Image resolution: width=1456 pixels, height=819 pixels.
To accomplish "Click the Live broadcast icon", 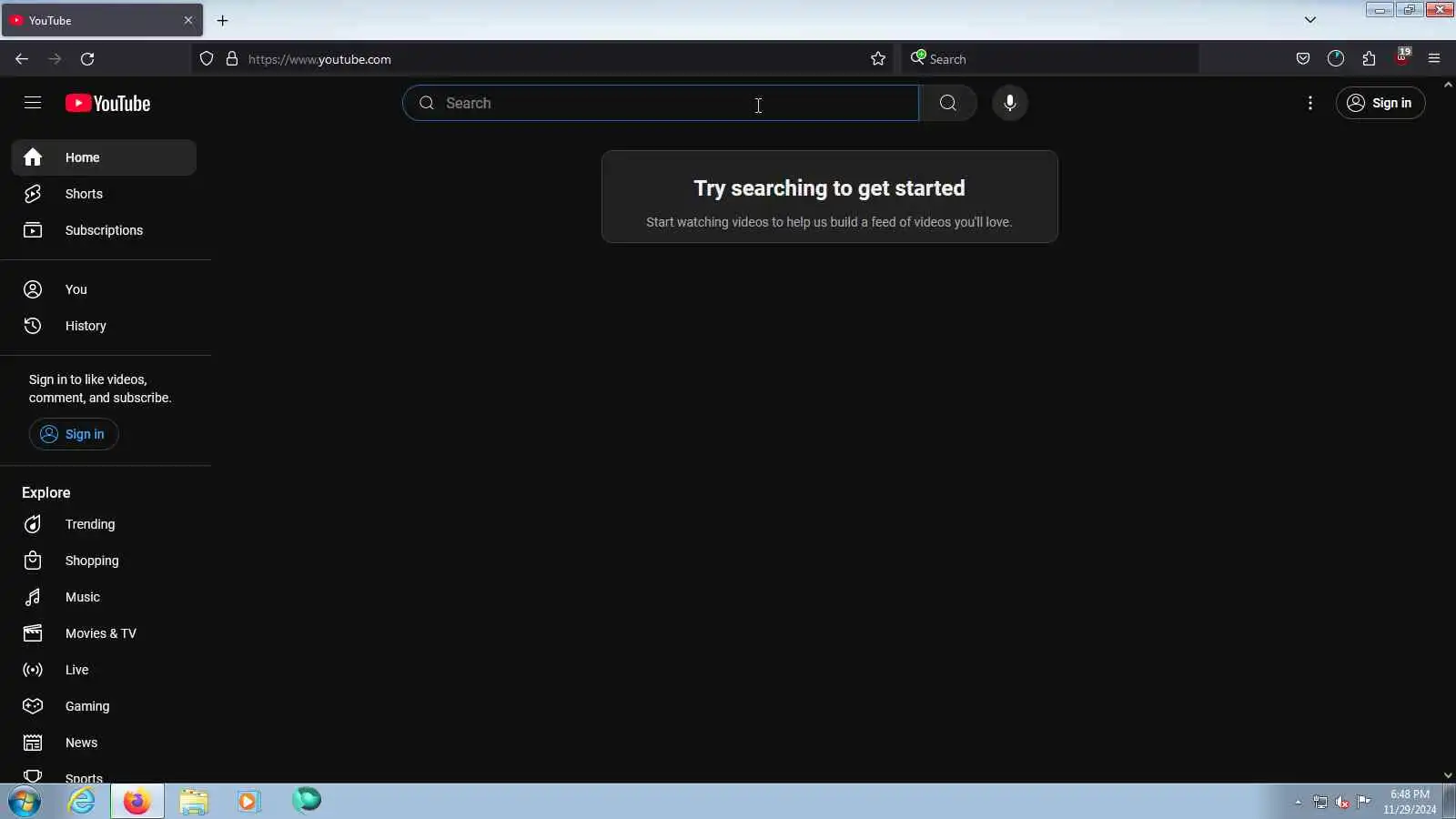I will [x=33, y=670].
